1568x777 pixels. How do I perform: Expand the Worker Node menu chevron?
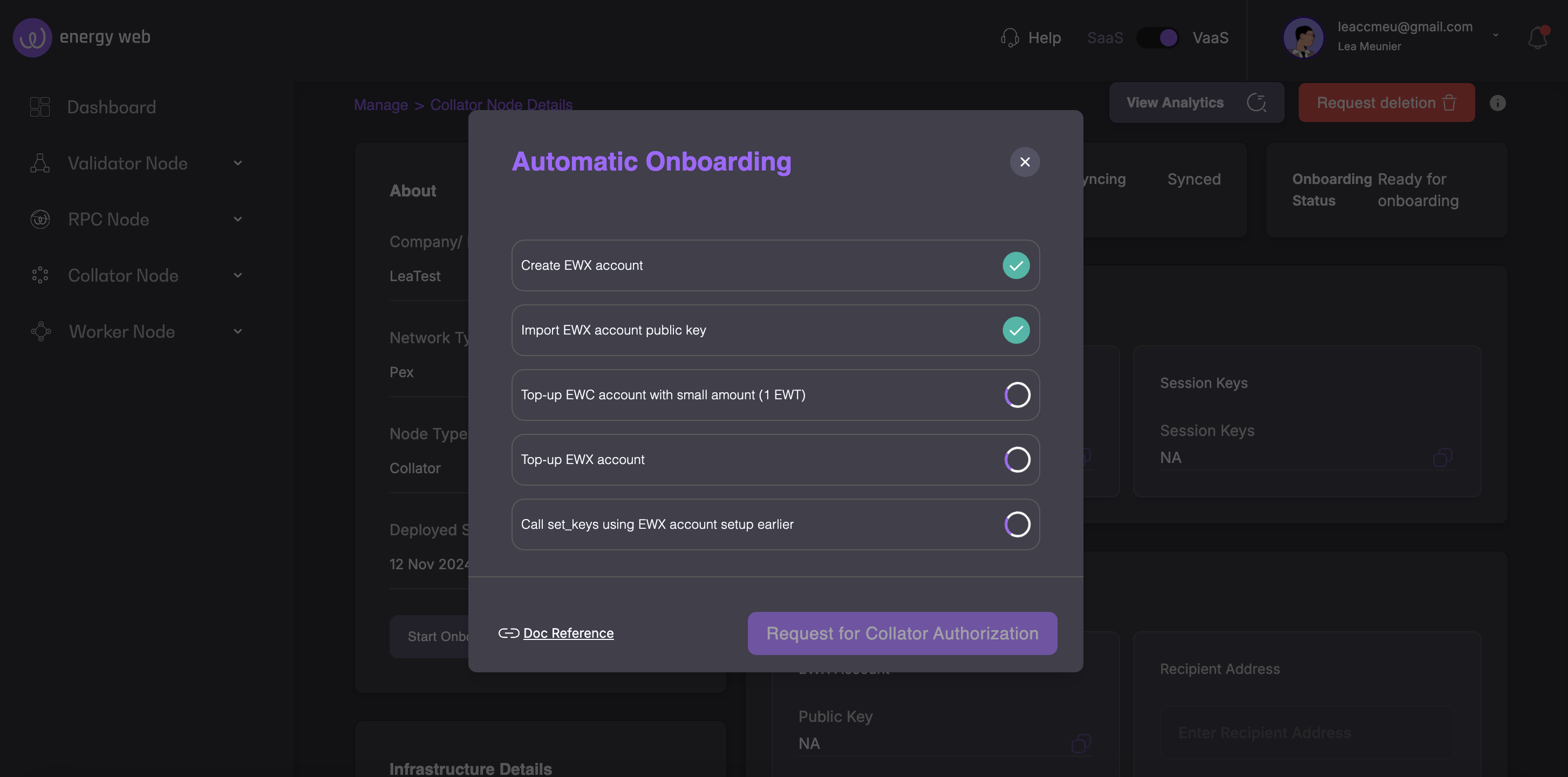pos(237,331)
